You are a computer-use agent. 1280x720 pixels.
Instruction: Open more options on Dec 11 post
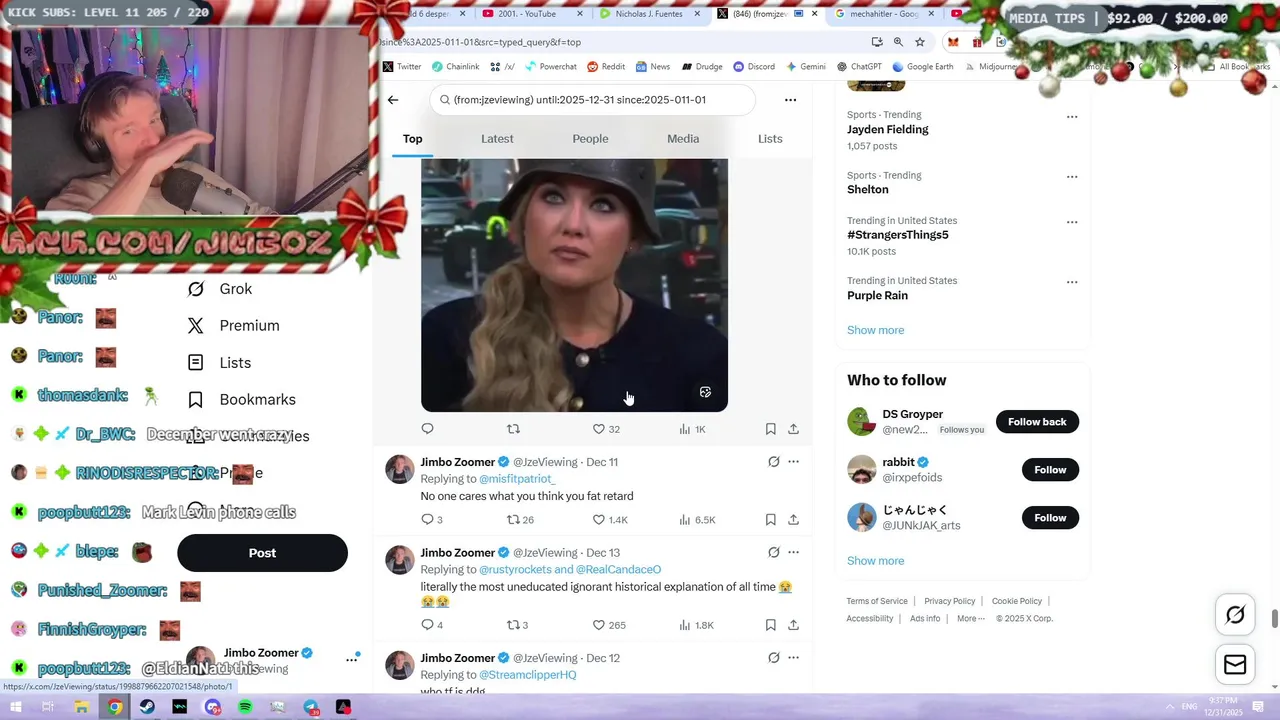tap(793, 462)
